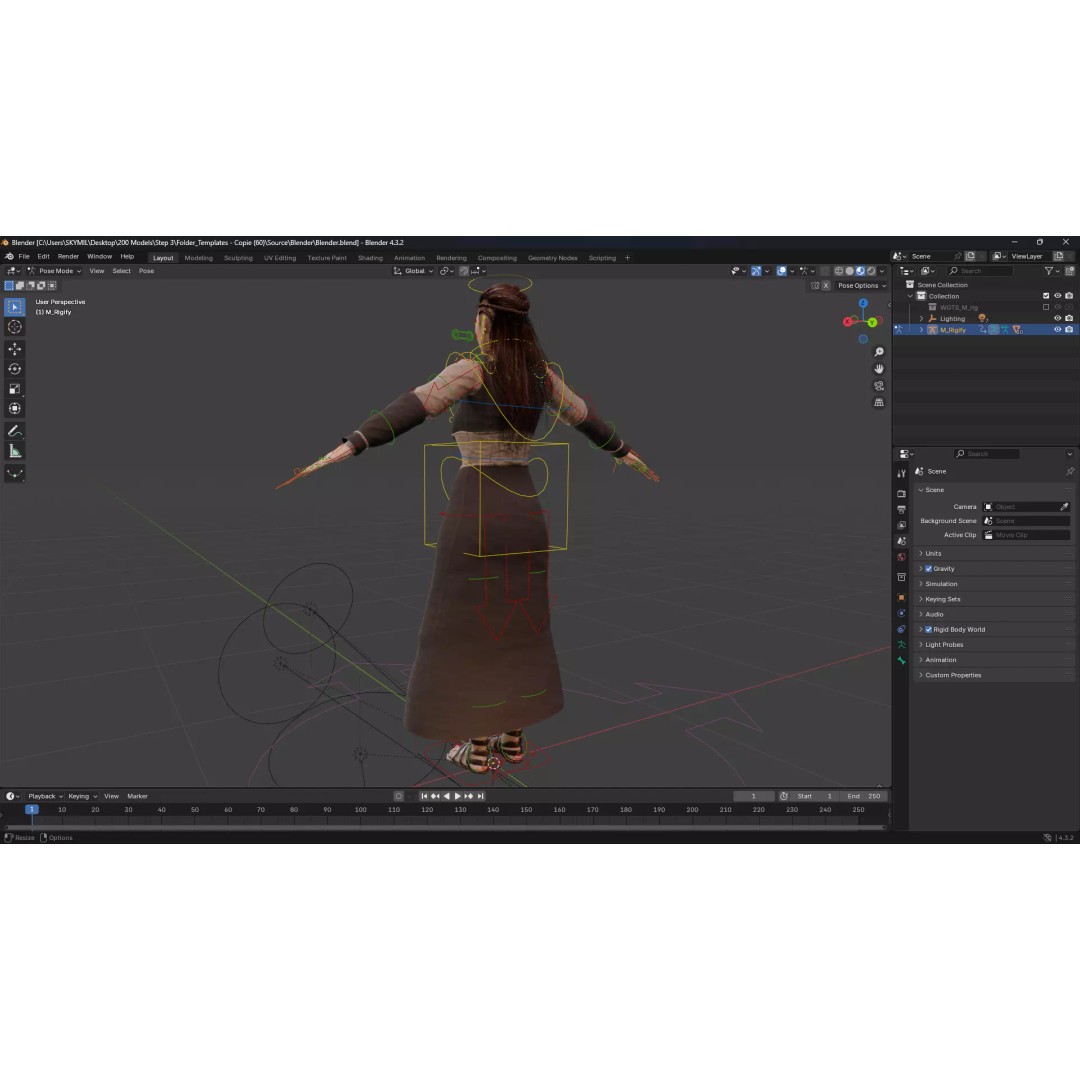The image size is (1080, 1080).
Task: Select the Rotate tool
Action: (x=14, y=369)
